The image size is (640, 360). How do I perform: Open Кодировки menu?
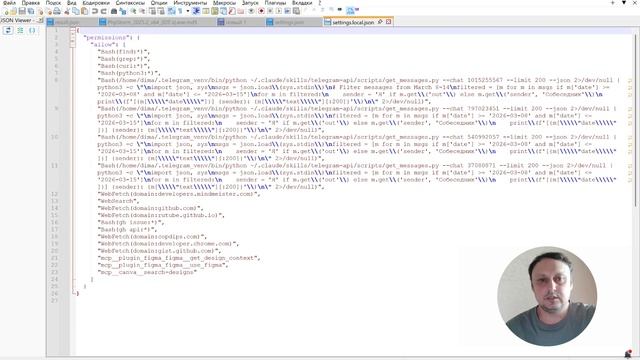click(x=96, y=2)
